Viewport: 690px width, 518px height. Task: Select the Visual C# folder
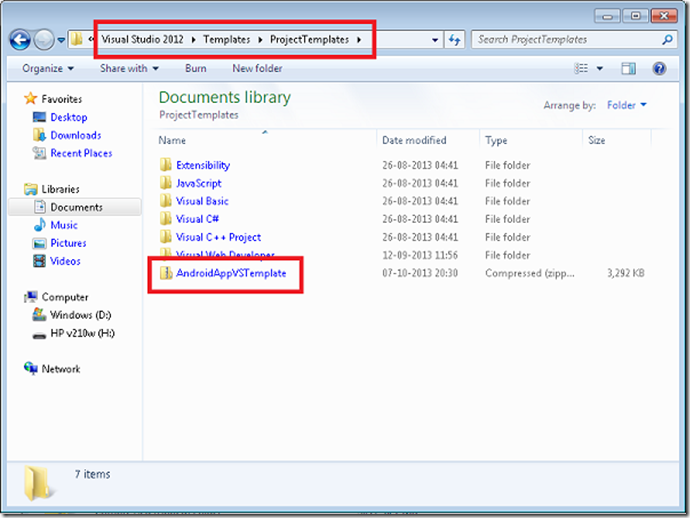[x=197, y=219]
